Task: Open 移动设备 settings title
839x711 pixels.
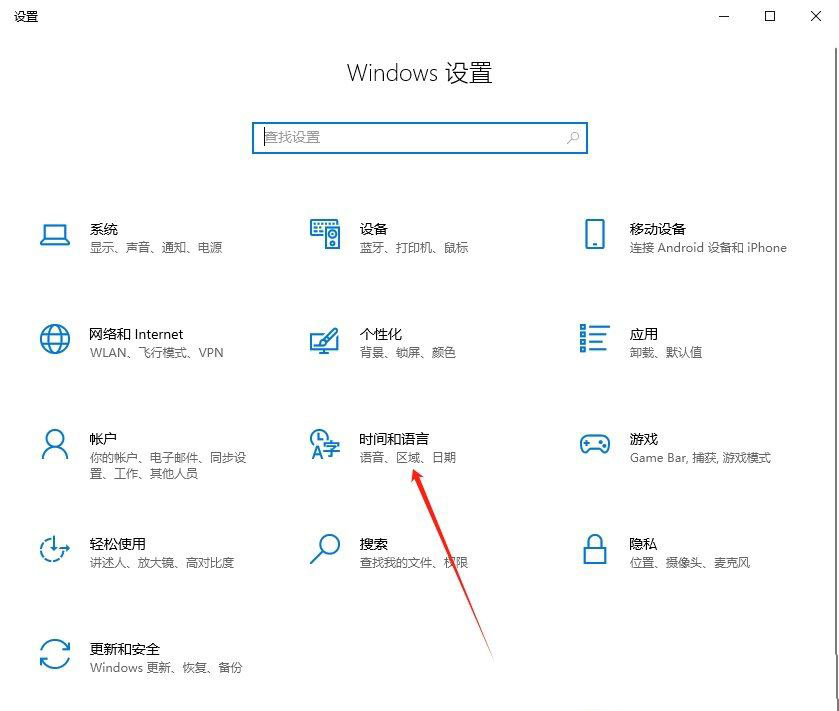Action: click(x=658, y=229)
